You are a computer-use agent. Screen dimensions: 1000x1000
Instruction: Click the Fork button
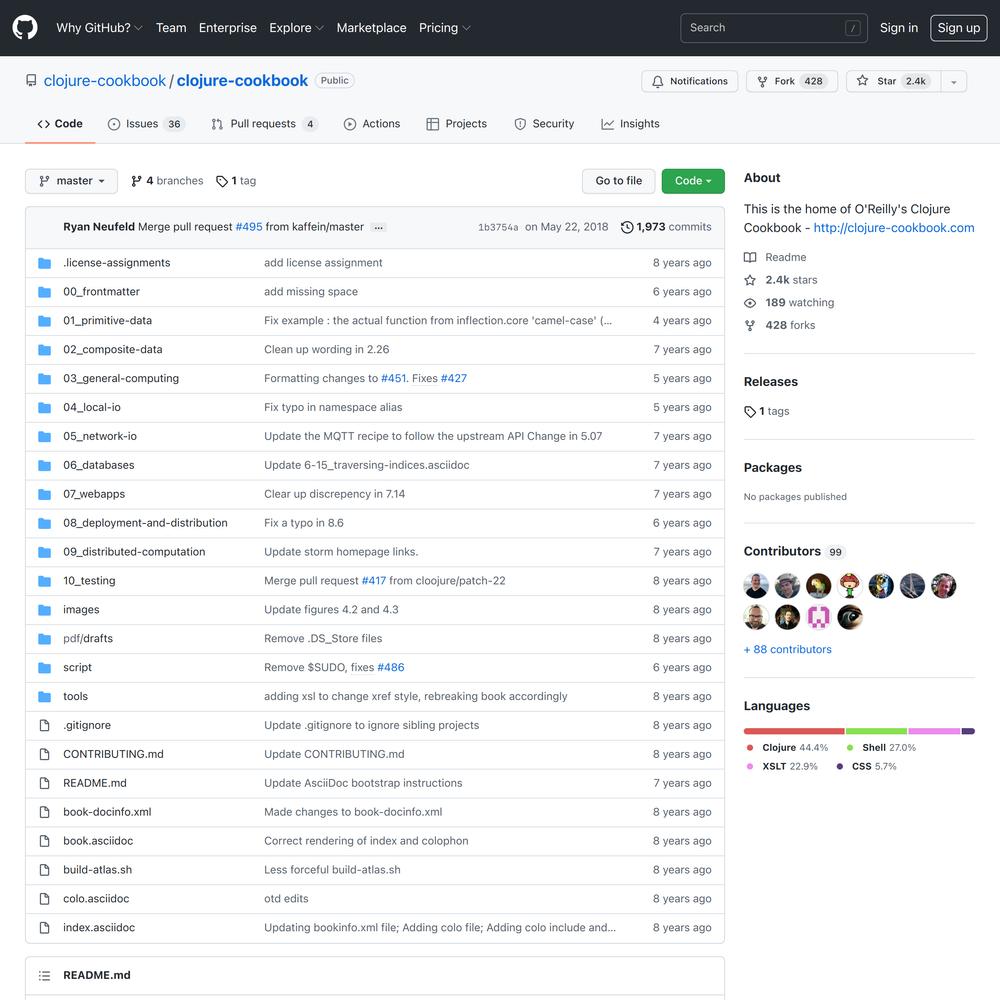(791, 82)
